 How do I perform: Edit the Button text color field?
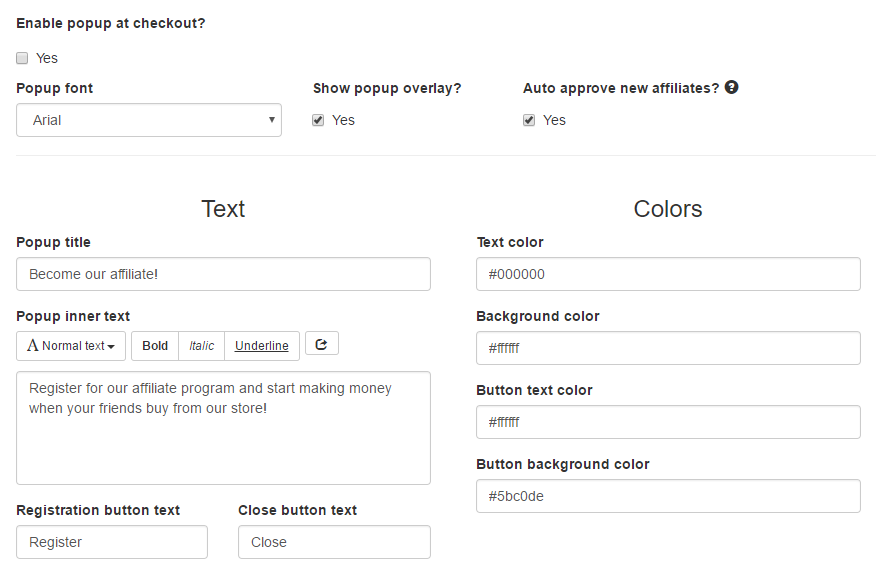point(668,422)
